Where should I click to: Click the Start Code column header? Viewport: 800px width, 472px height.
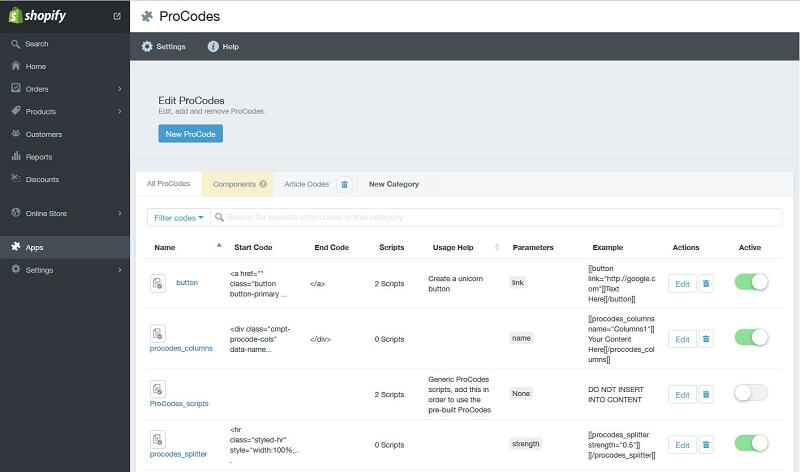253,247
